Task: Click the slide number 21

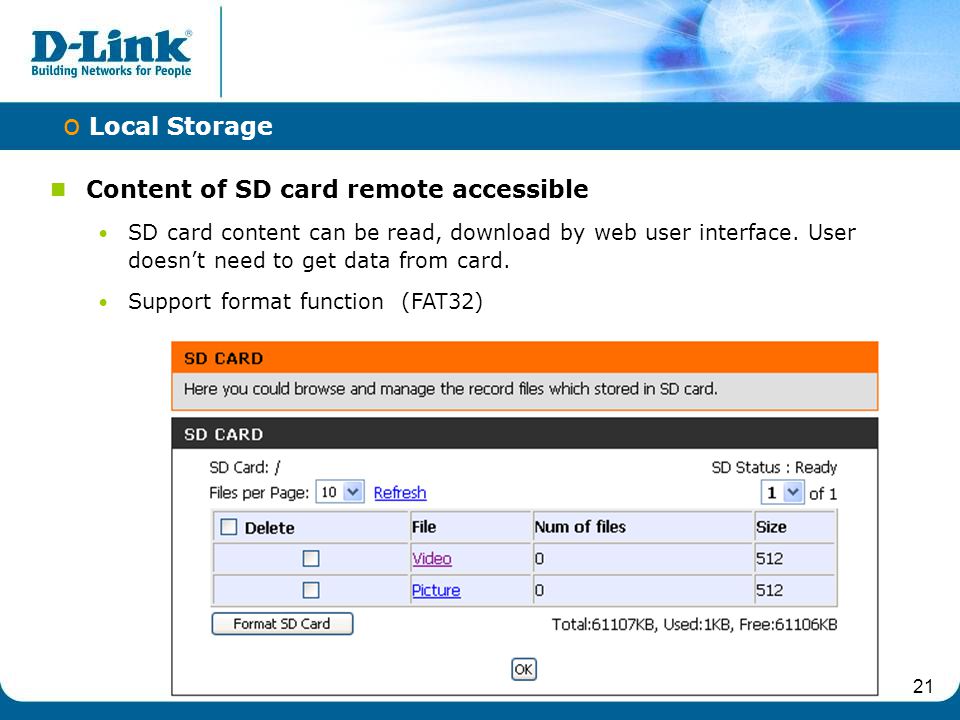Action: tap(923, 686)
